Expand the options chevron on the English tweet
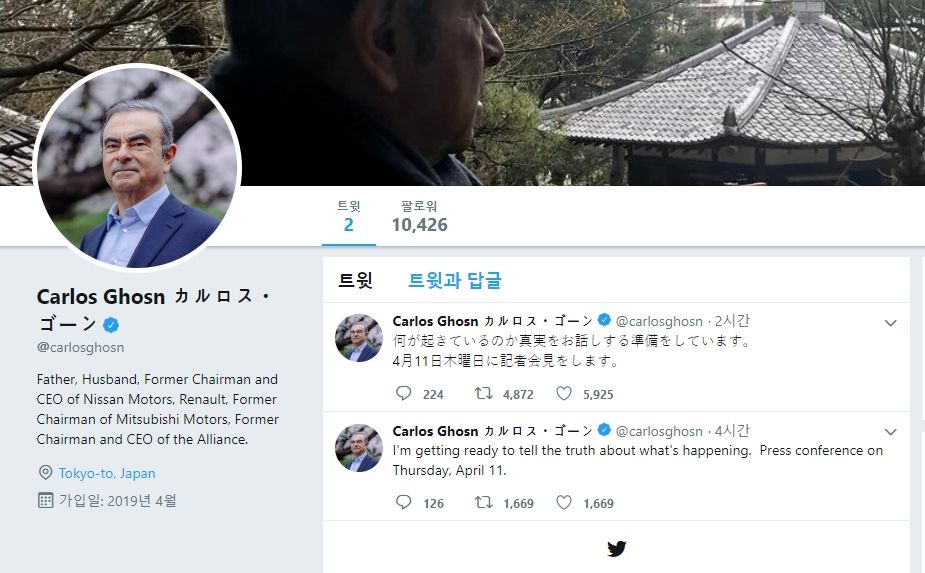The image size is (925, 573). (891, 432)
